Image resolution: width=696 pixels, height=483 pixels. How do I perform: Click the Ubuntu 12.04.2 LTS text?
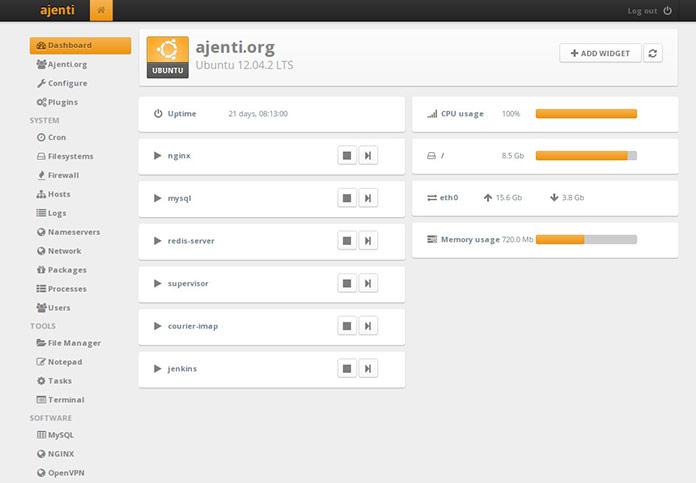coord(244,65)
